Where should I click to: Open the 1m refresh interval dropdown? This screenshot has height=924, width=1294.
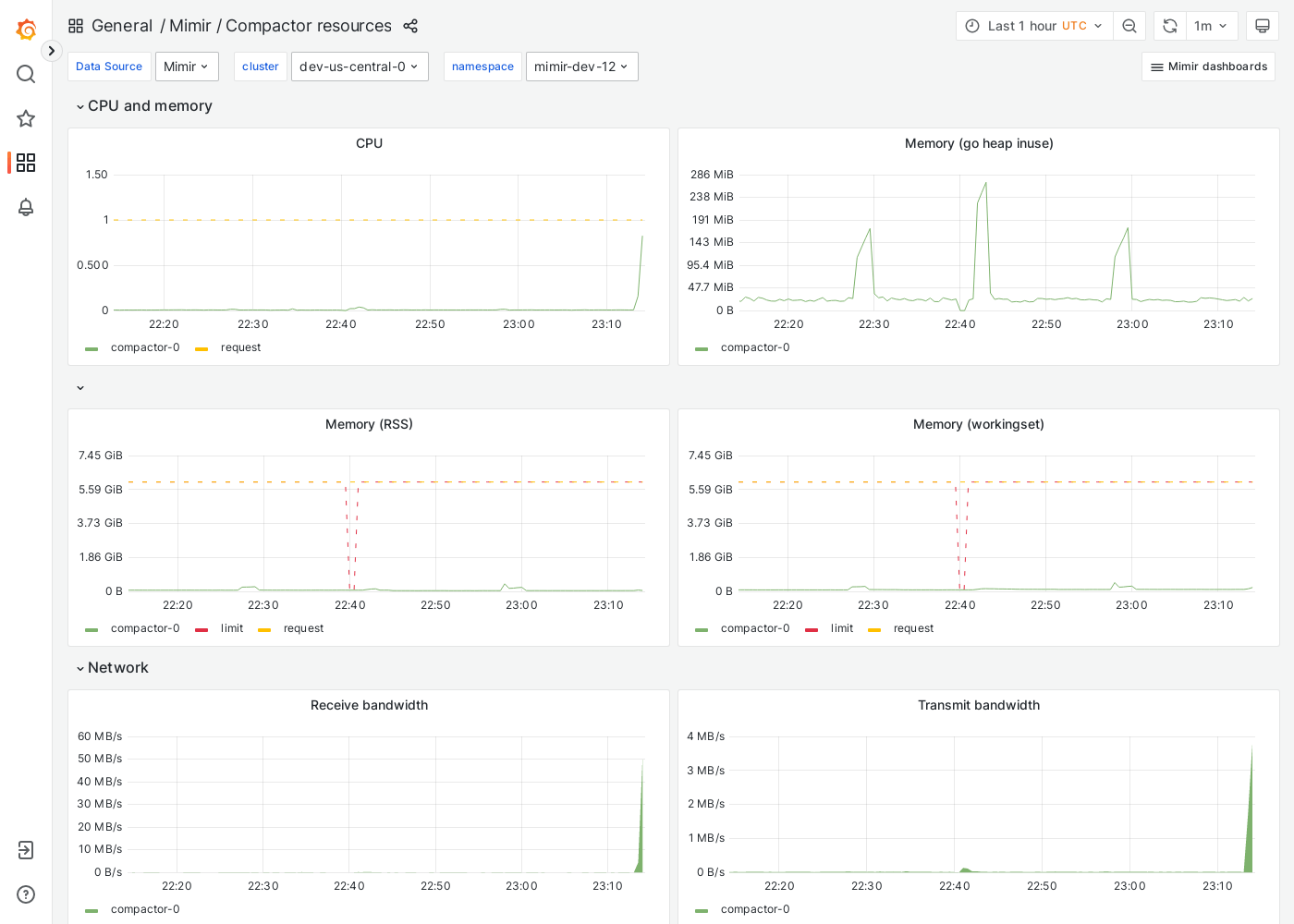click(1212, 26)
